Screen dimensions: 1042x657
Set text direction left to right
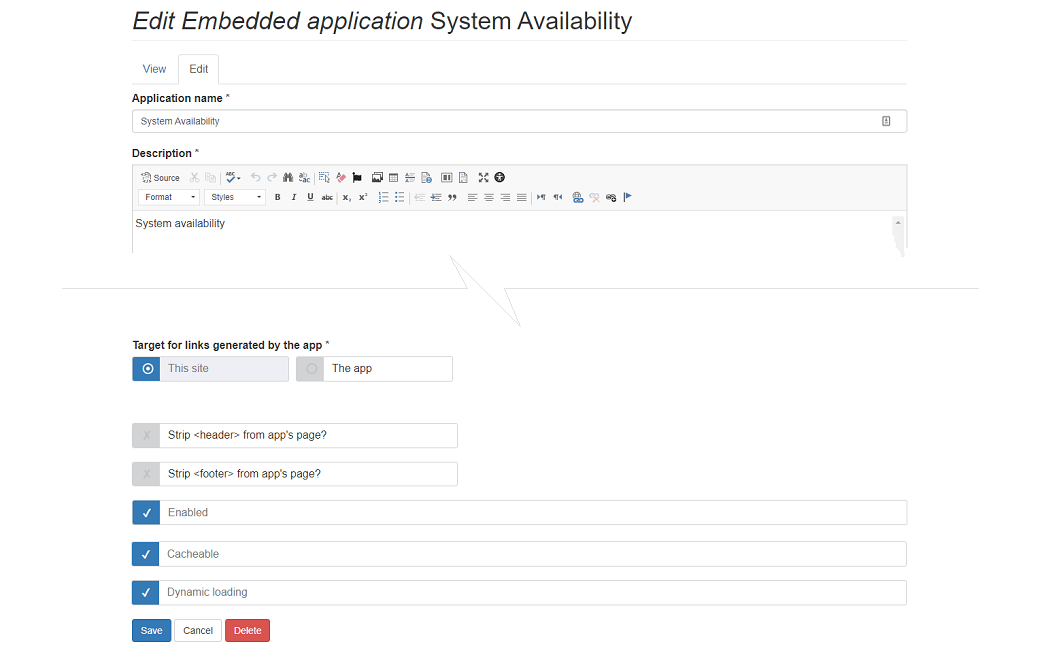click(541, 197)
